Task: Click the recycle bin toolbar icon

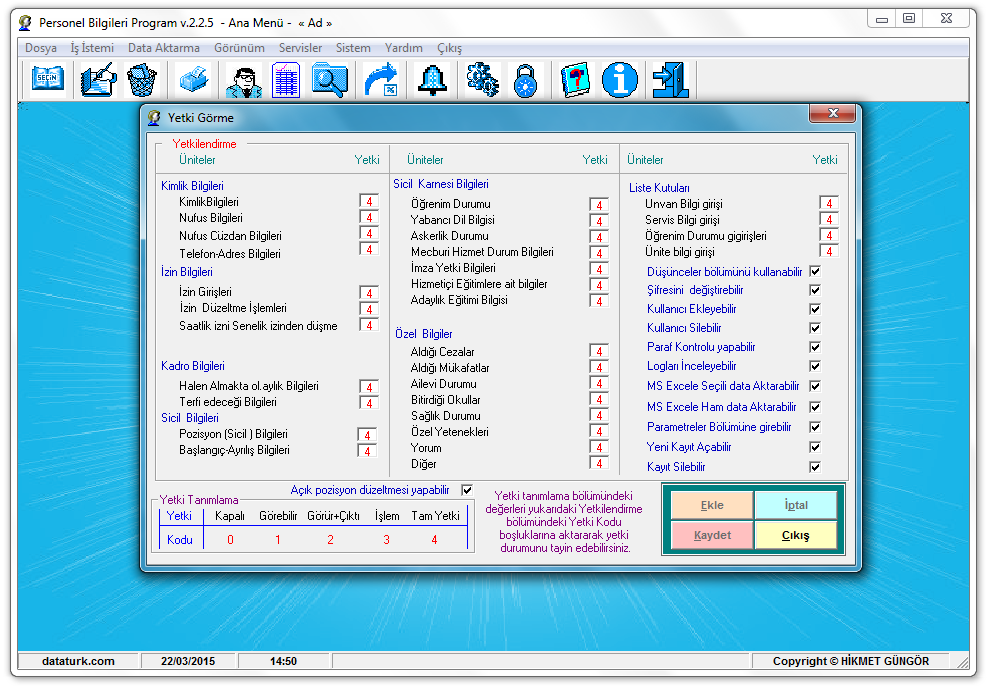Action: point(142,80)
